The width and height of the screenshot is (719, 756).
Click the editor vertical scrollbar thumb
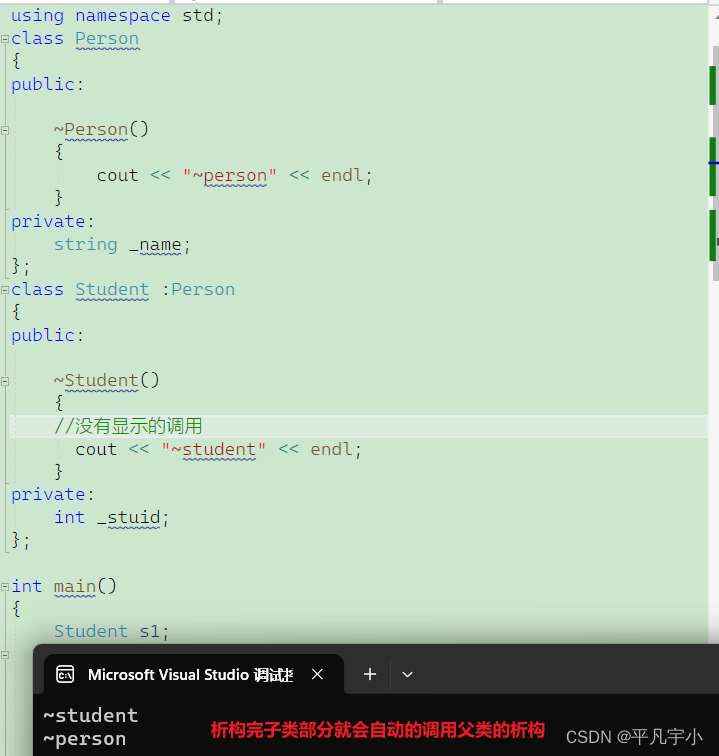pyautogui.click(x=715, y=164)
